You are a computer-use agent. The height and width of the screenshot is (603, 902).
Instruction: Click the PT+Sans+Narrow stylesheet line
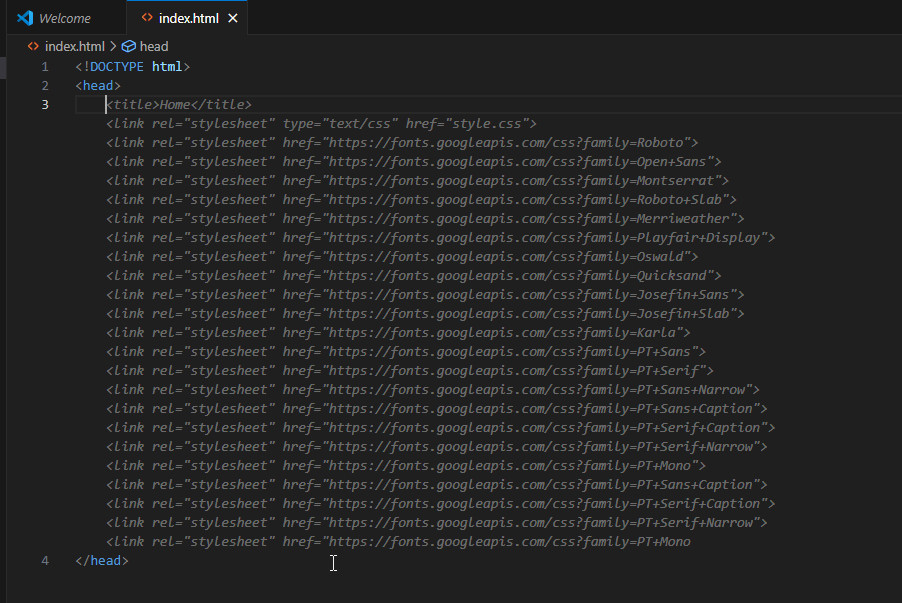433,390
